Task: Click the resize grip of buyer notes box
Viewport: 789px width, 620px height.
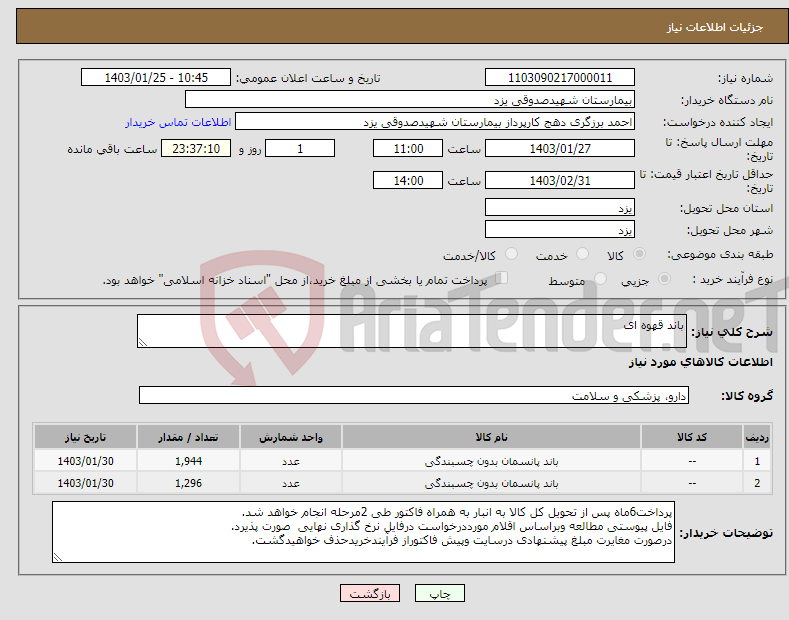Action: 58,557
